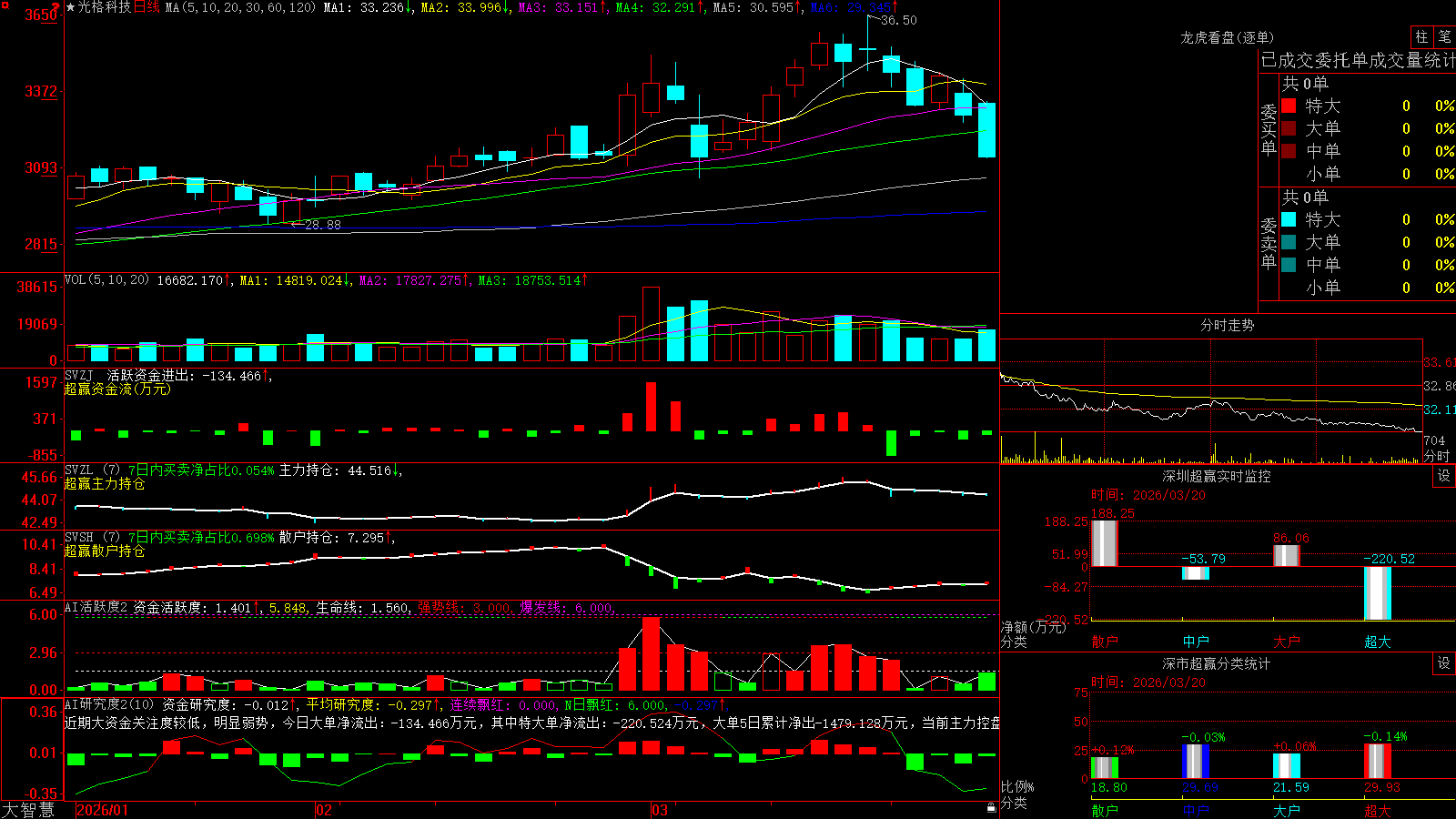Click the dark red 大单 buy swatch
Image resolution: width=1456 pixels, height=819 pixels.
point(1289,128)
